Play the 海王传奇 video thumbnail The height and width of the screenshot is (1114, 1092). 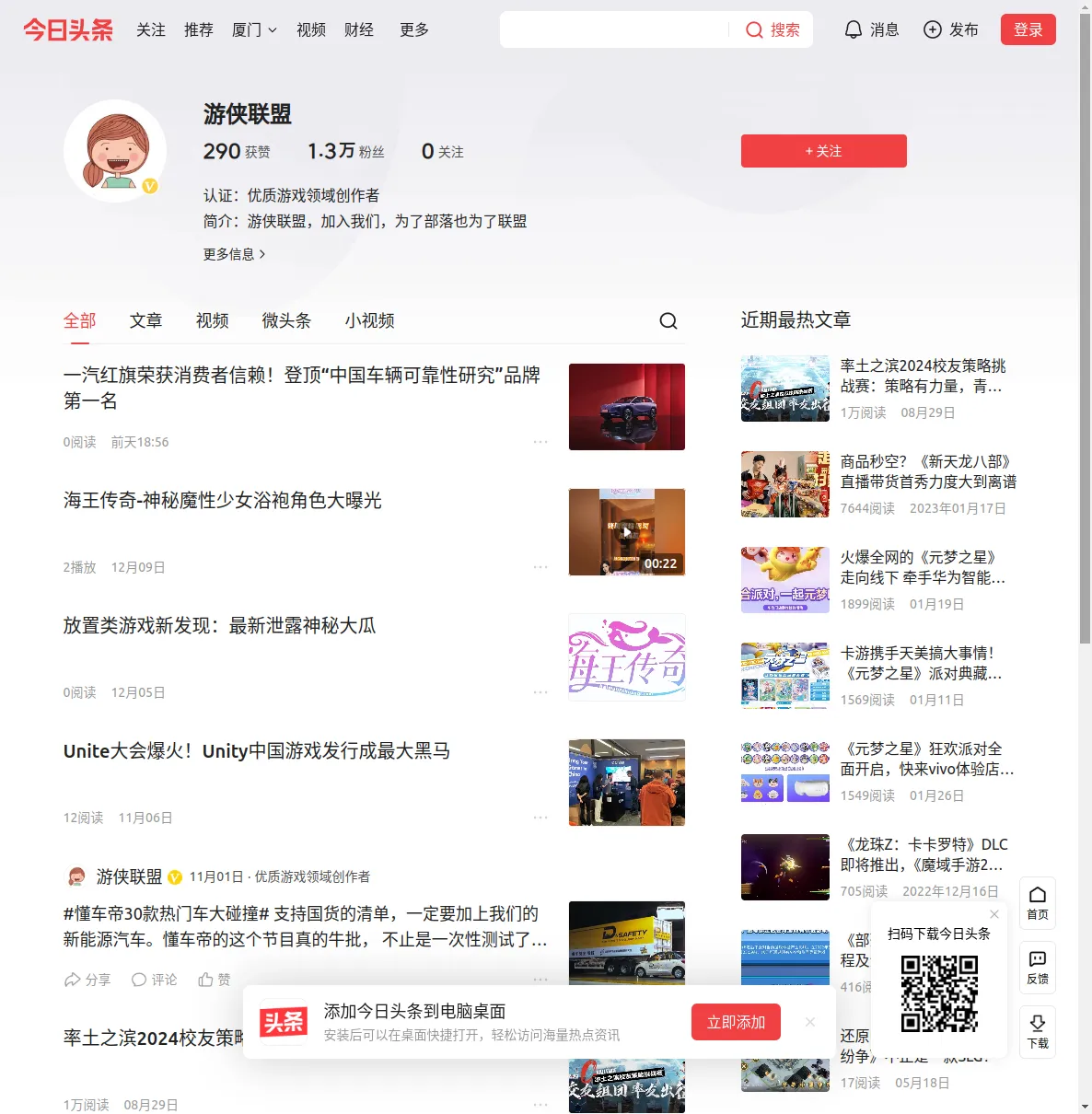pyautogui.click(x=627, y=532)
